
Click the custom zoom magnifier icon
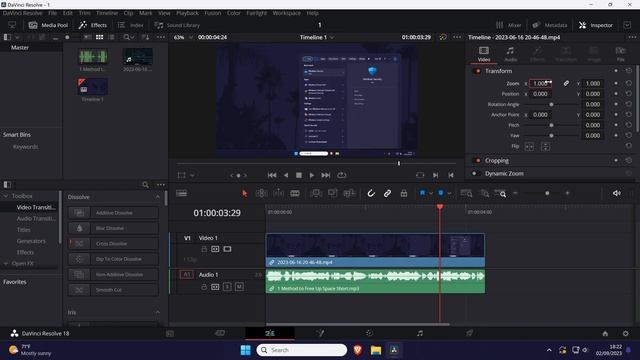pyautogui.click(x=500, y=193)
